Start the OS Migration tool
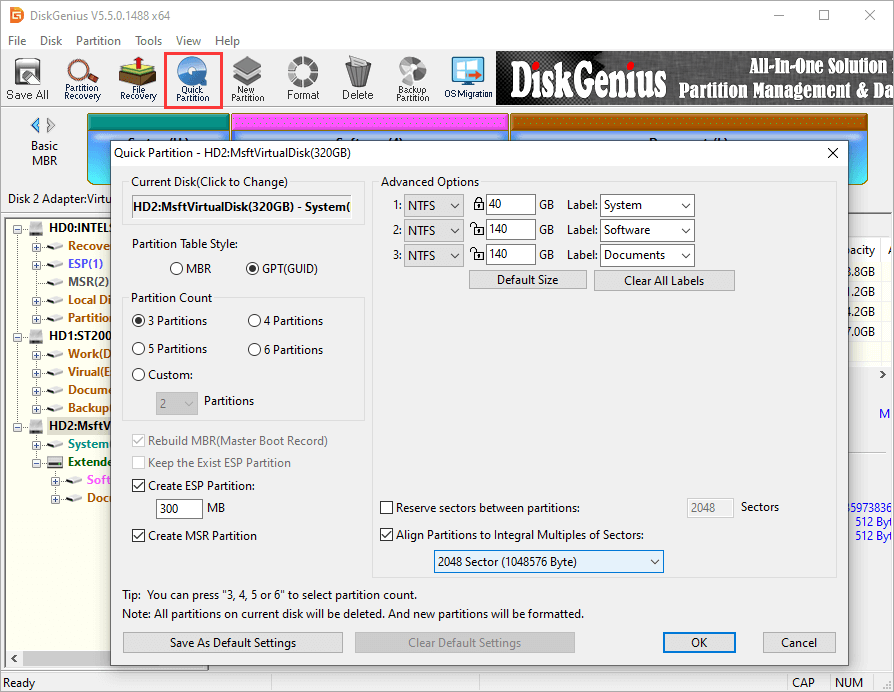This screenshot has width=894, height=692. tap(468, 79)
